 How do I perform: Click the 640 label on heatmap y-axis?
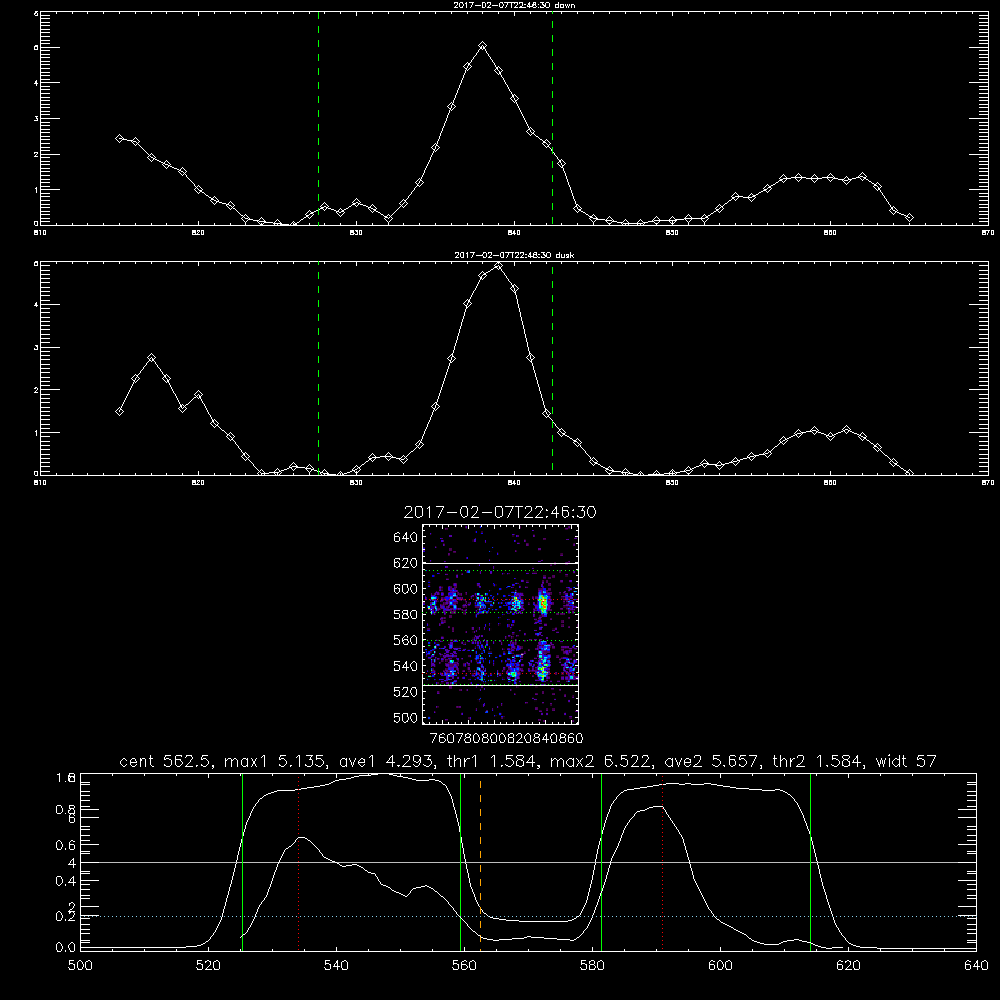point(406,538)
